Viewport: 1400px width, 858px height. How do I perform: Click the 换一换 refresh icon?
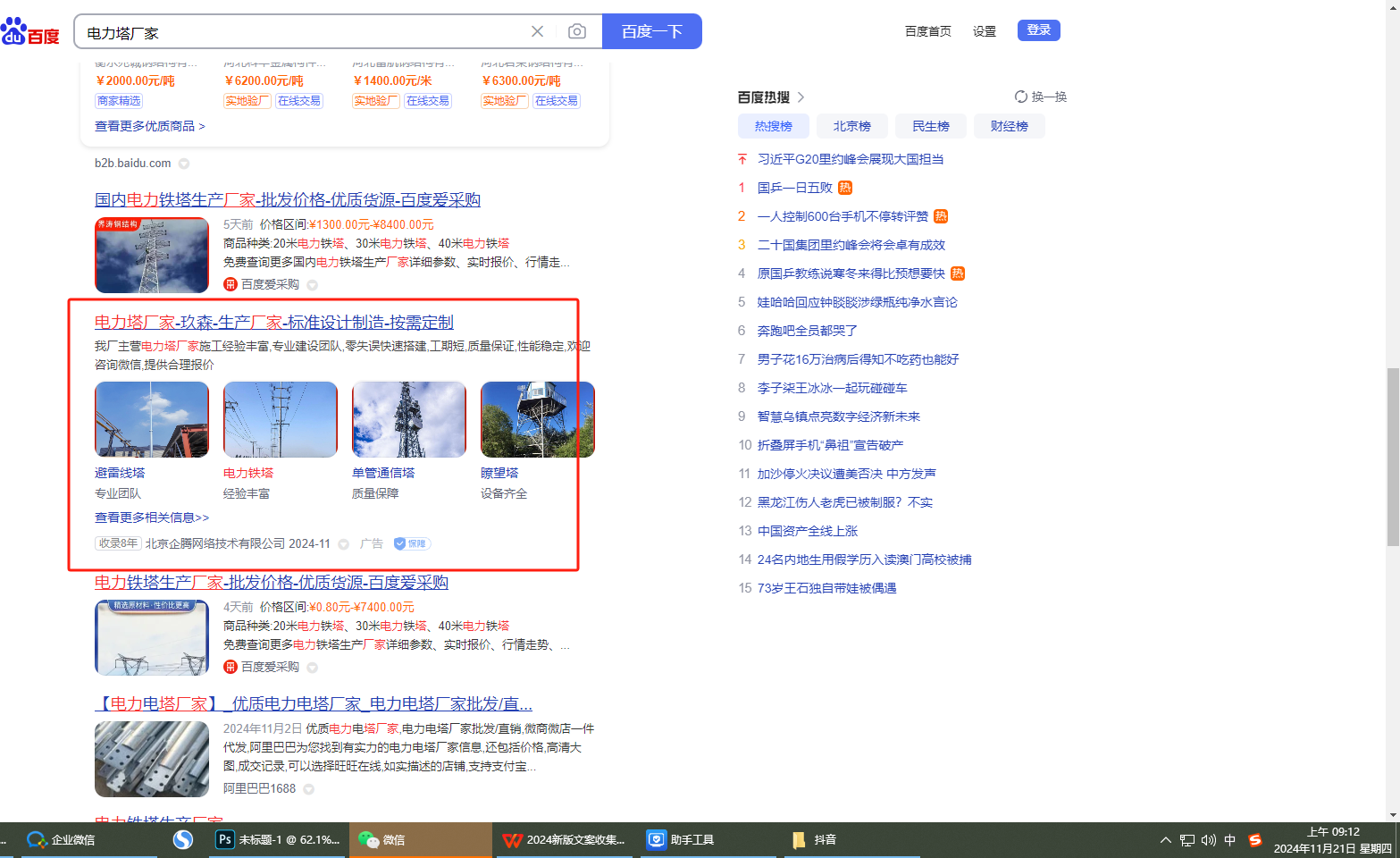point(1020,97)
